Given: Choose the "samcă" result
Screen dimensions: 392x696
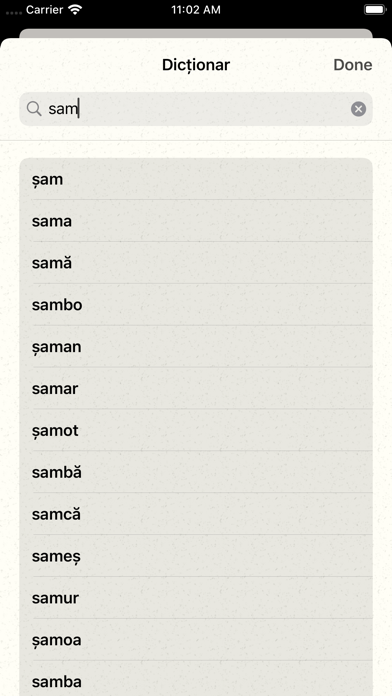Looking at the screenshot, I should tap(196, 514).
